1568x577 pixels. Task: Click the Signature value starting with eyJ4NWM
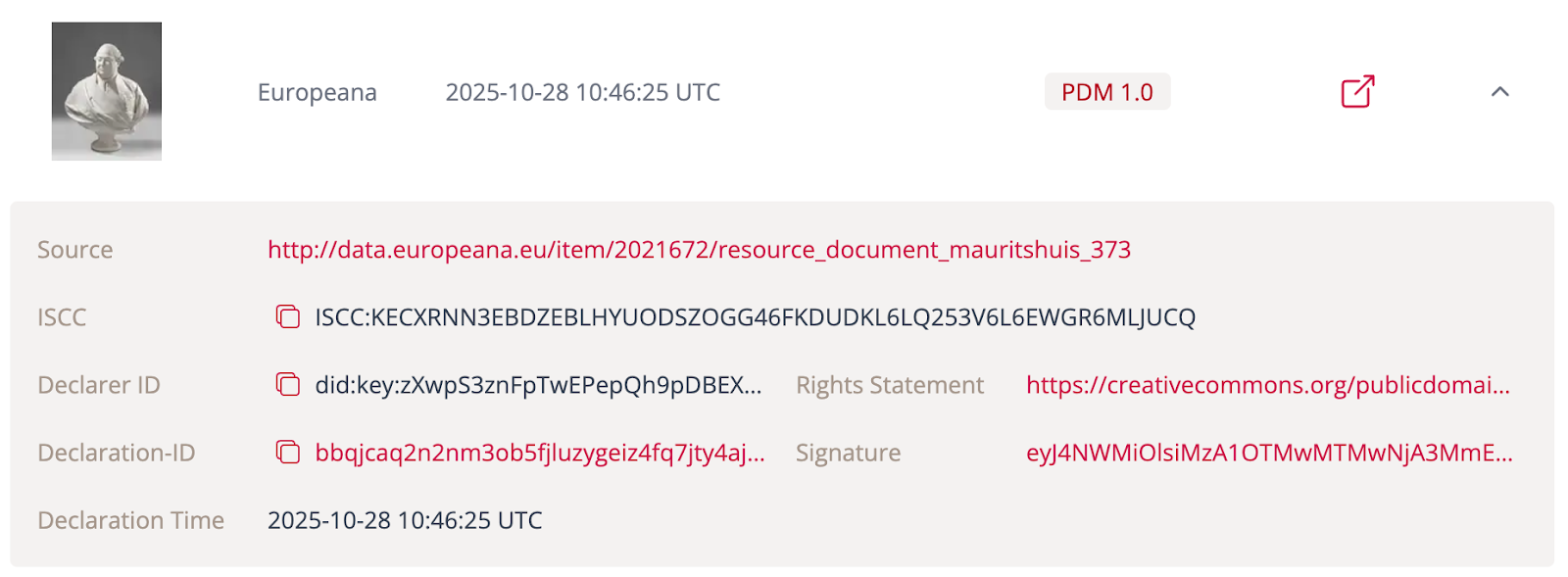[x=1269, y=453]
